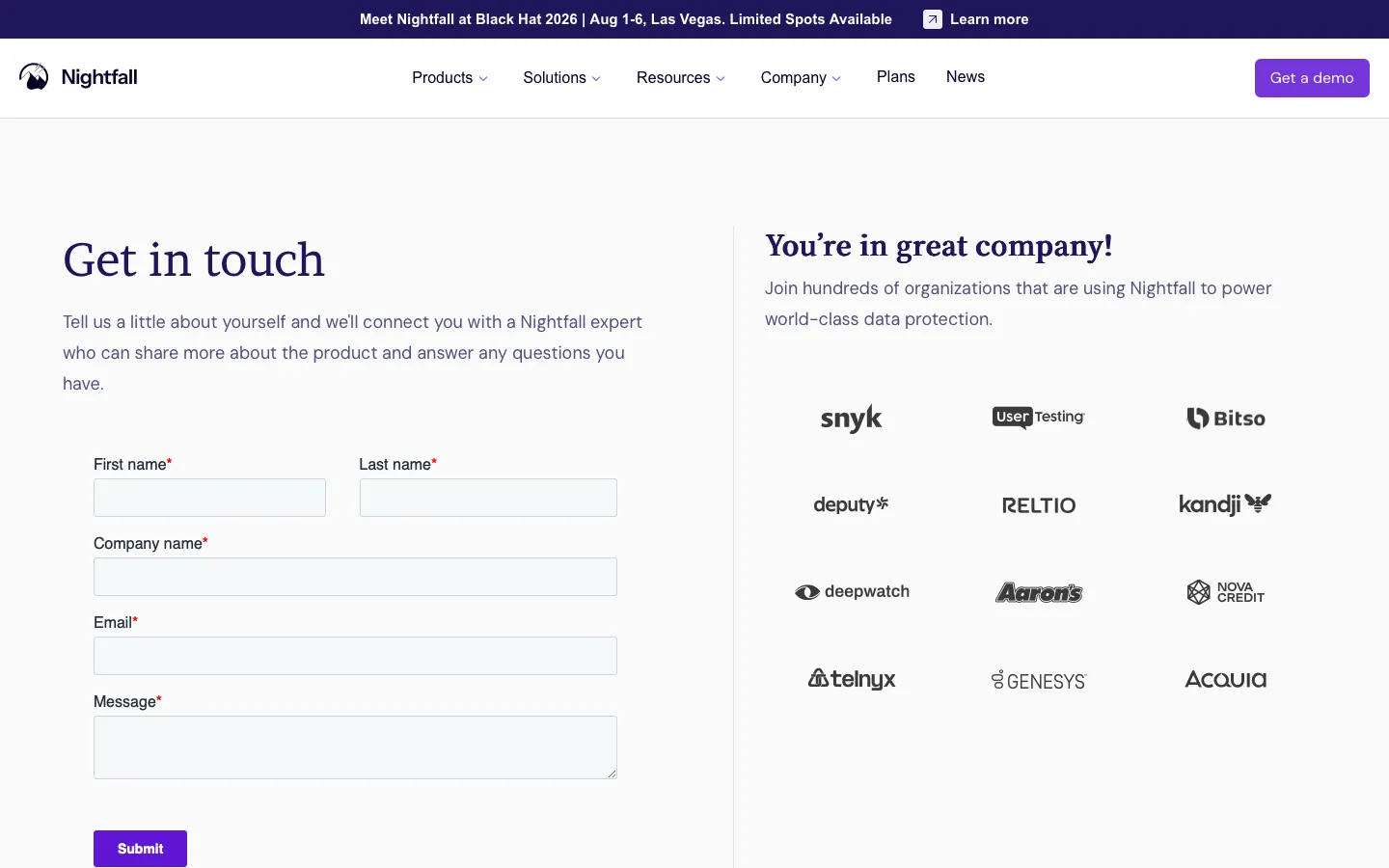This screenshot has width=1389, height=868.
Task: Click the 'Get in touch' heading
Action: pyautogui.click(x=194, y=260)
